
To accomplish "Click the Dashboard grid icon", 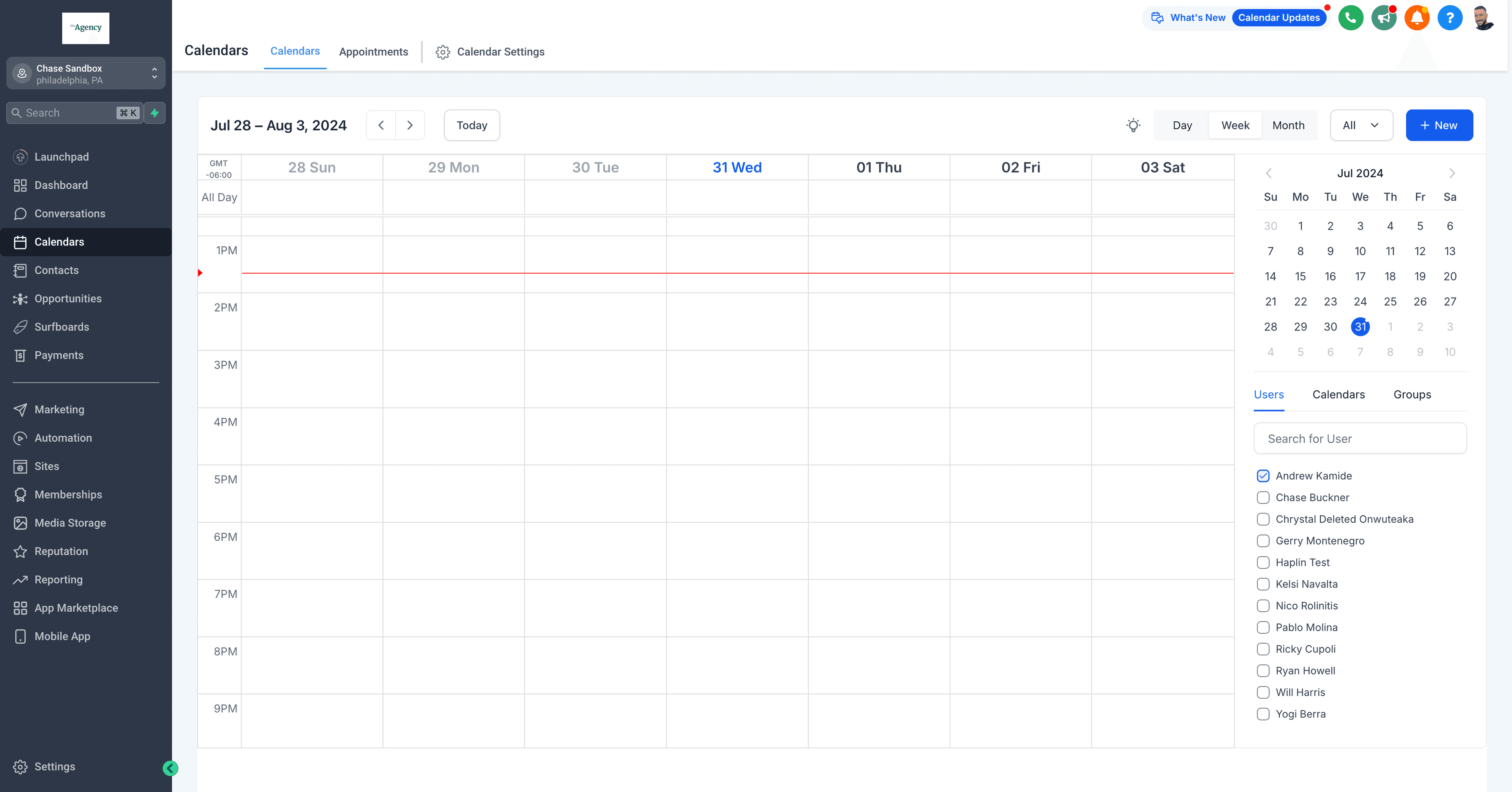I will [20, 185].
